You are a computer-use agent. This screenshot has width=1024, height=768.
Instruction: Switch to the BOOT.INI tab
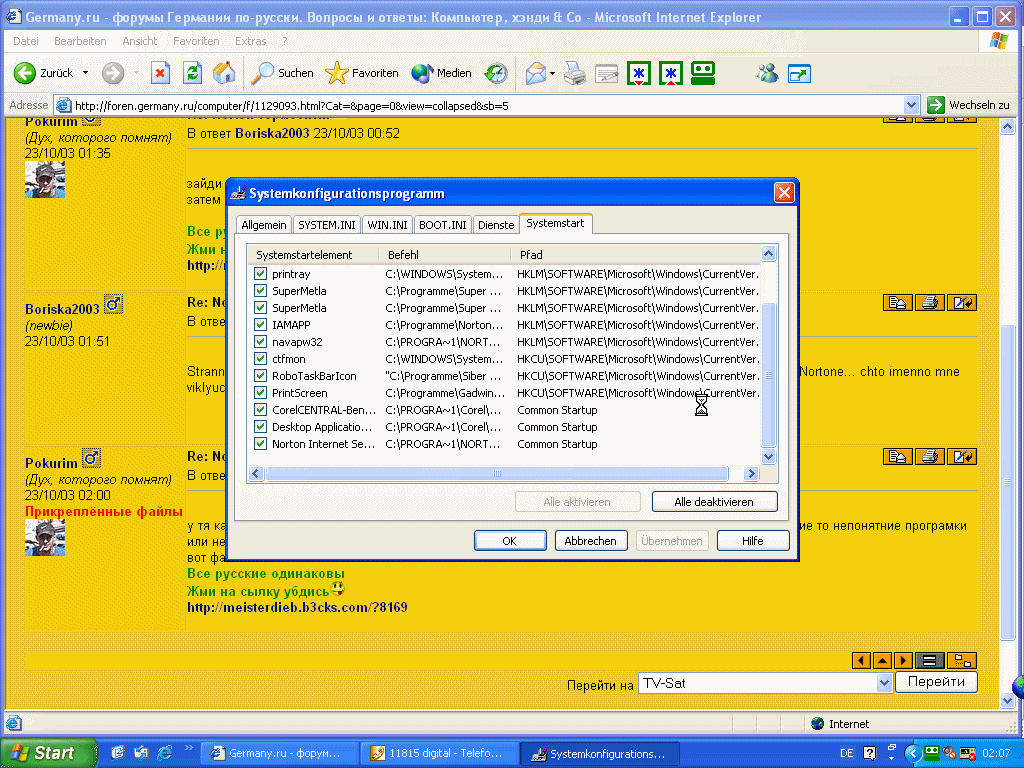[x=443, y=225]
